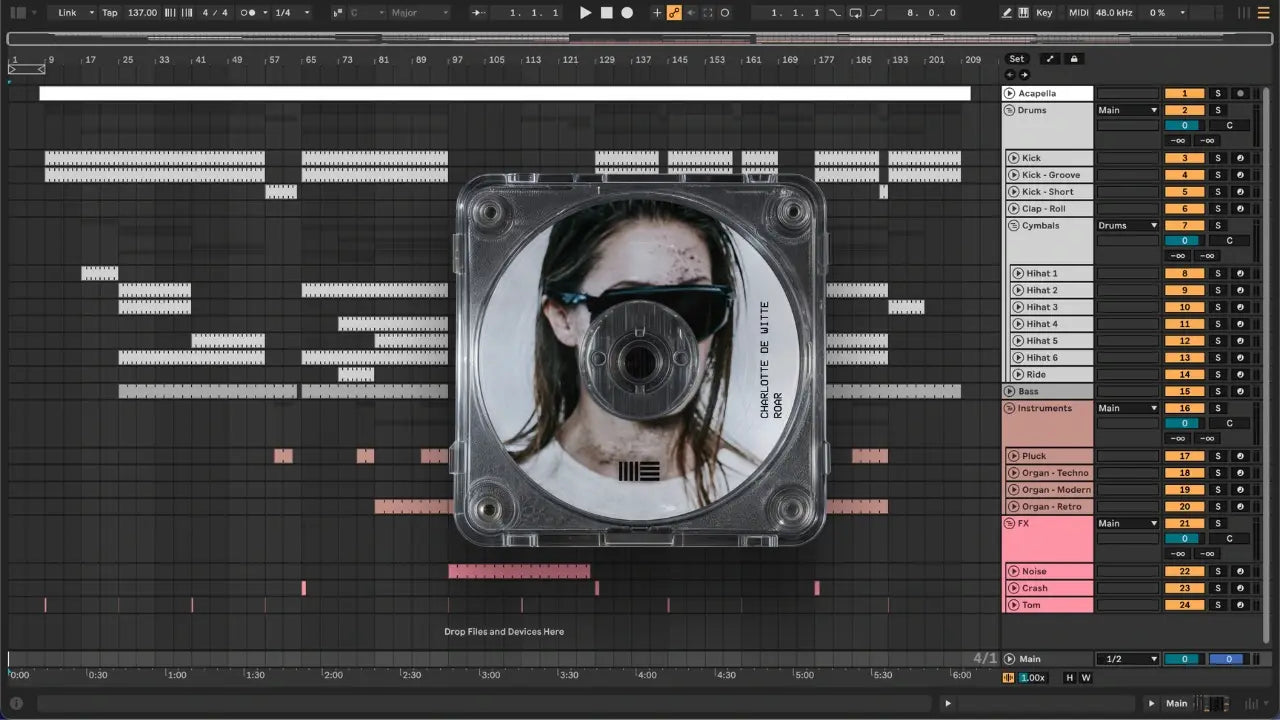The image size is (1280, 720).
Task: Click the Drums group pan control
Action: coord(1229,126)
